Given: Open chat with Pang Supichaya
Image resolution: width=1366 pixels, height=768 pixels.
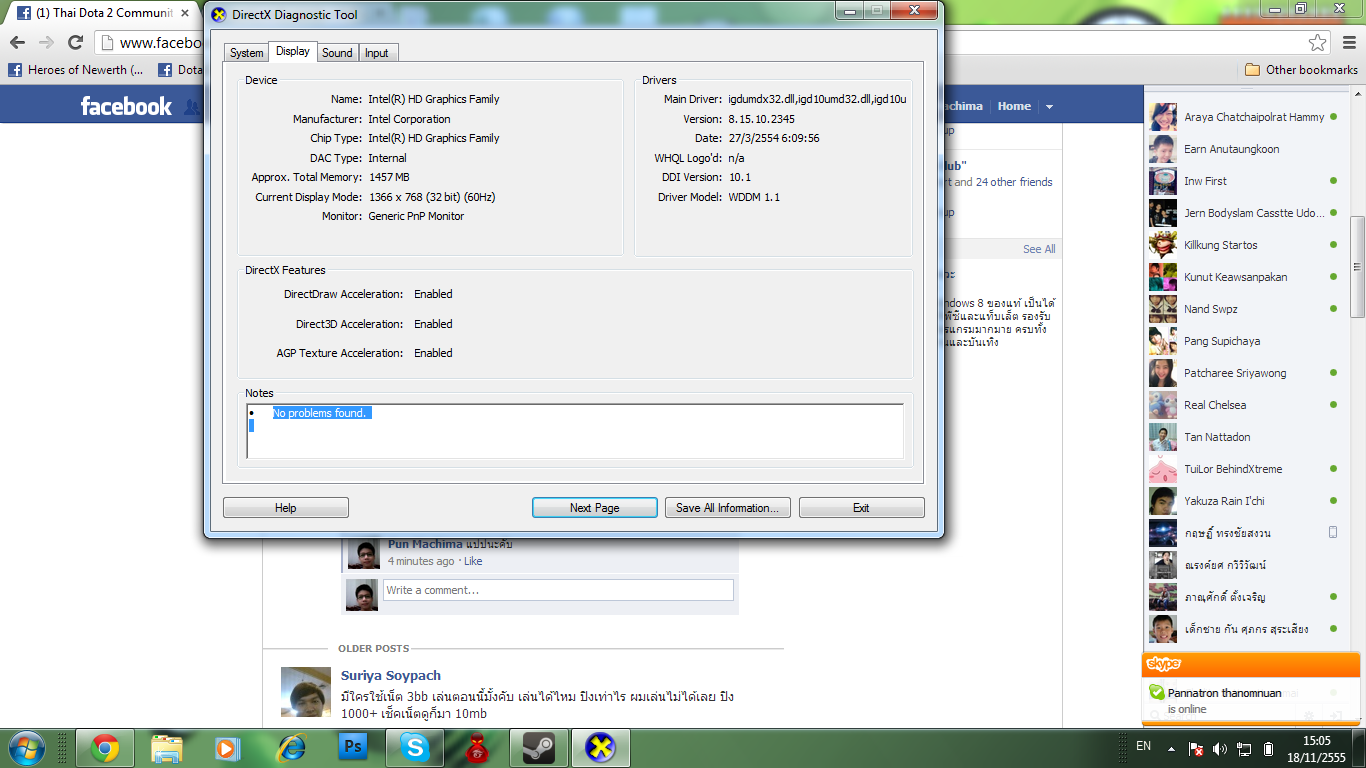Looking at the screenshot, I should coord(1243,341).
